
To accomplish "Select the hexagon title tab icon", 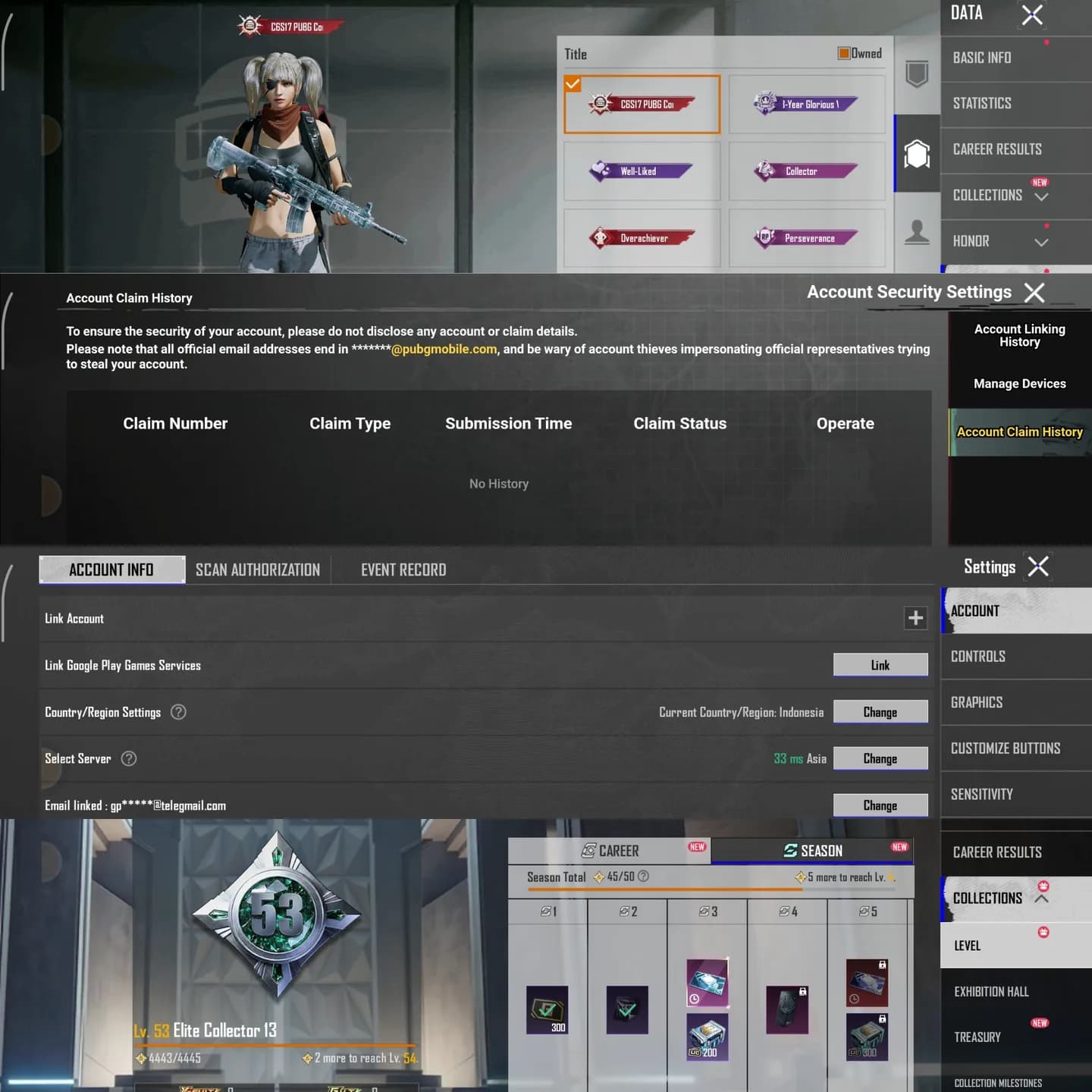I will click(x=917, y=154).
